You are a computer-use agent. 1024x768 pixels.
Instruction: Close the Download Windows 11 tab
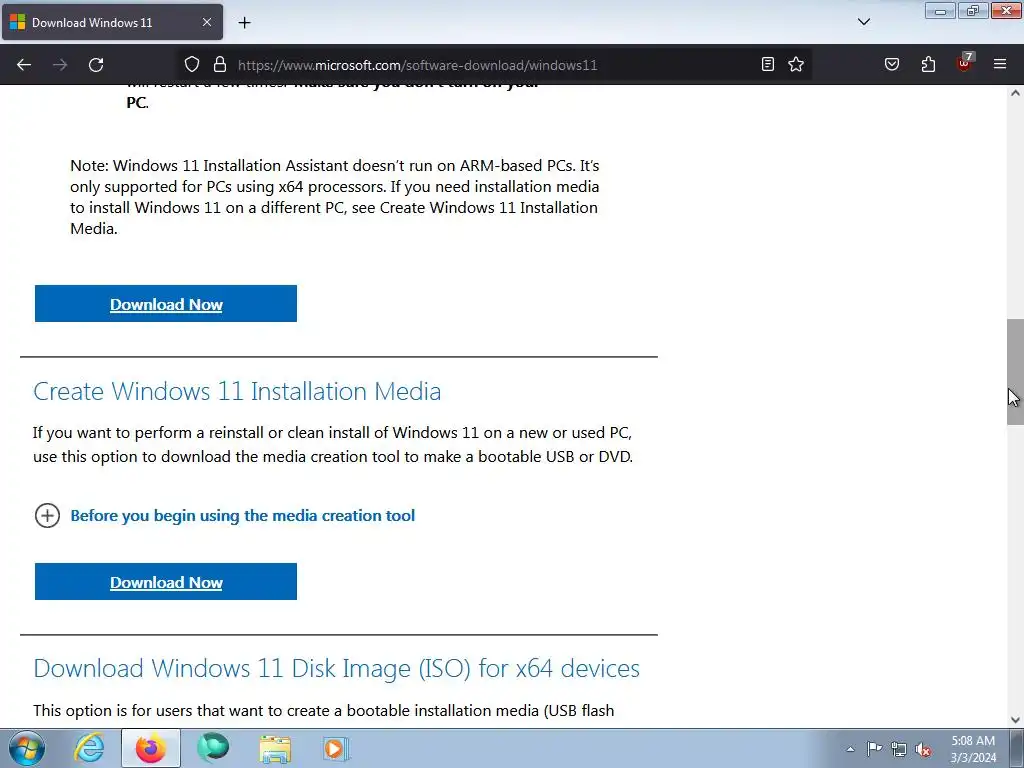pyautogui.click(x=206, y=22)
